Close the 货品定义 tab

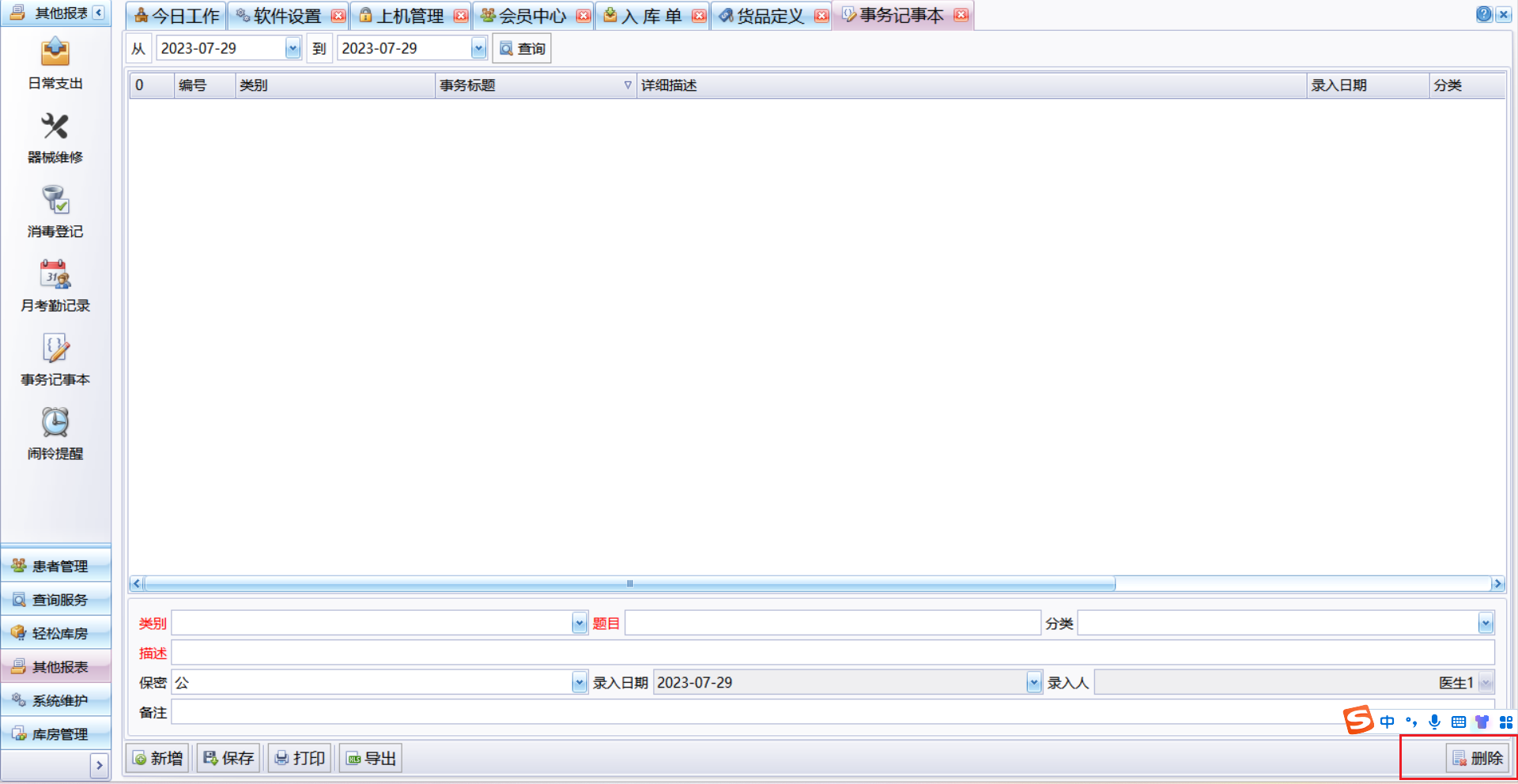[x=821, y=16]
